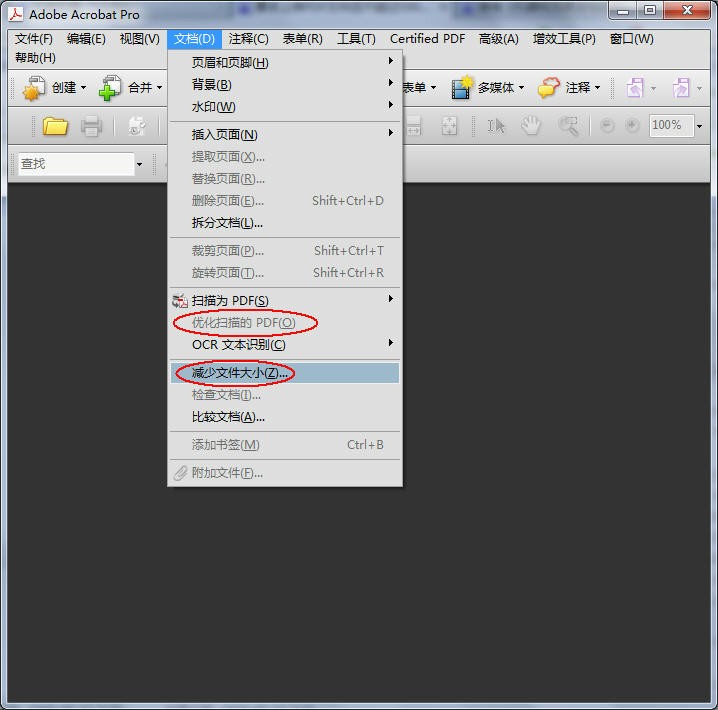The width and height of the screenshot is (718, 710).
Task: Open the Multimedia dropdown arrow
Action: coord(521,87)
